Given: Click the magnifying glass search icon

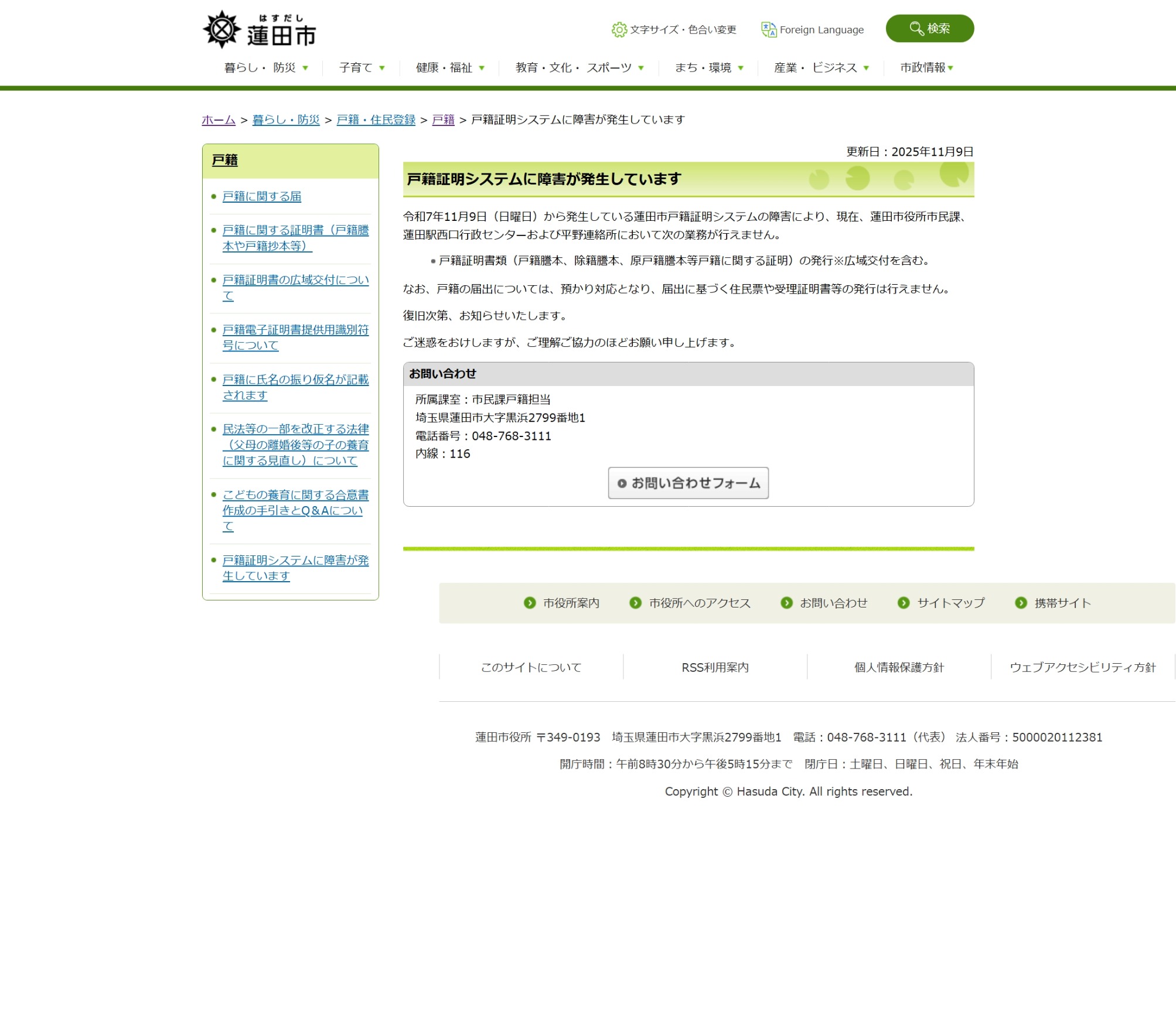Looking at the screenshot, I should click(x=916, y=28).
